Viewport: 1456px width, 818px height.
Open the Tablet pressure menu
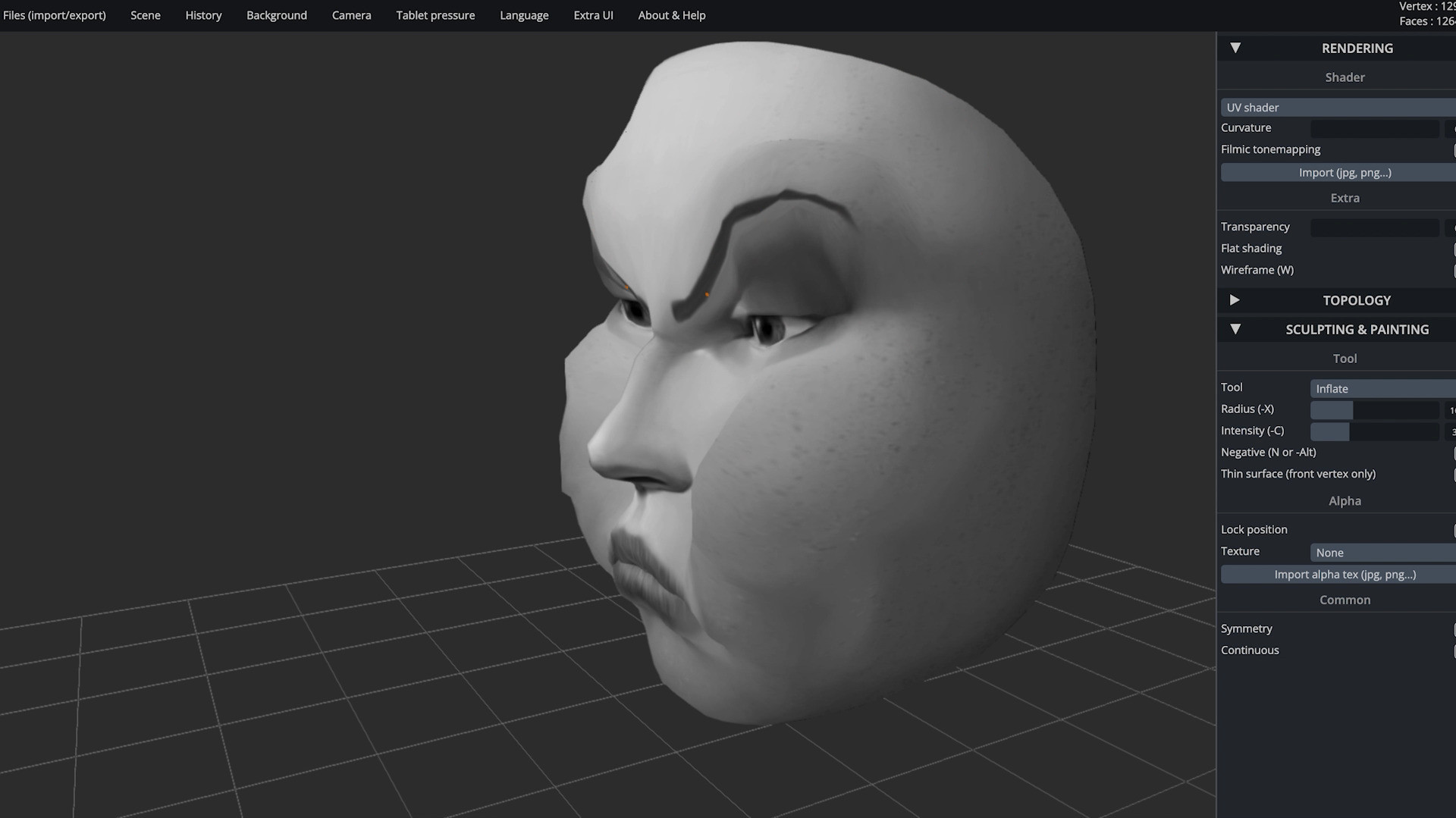[x=435, y=15]
